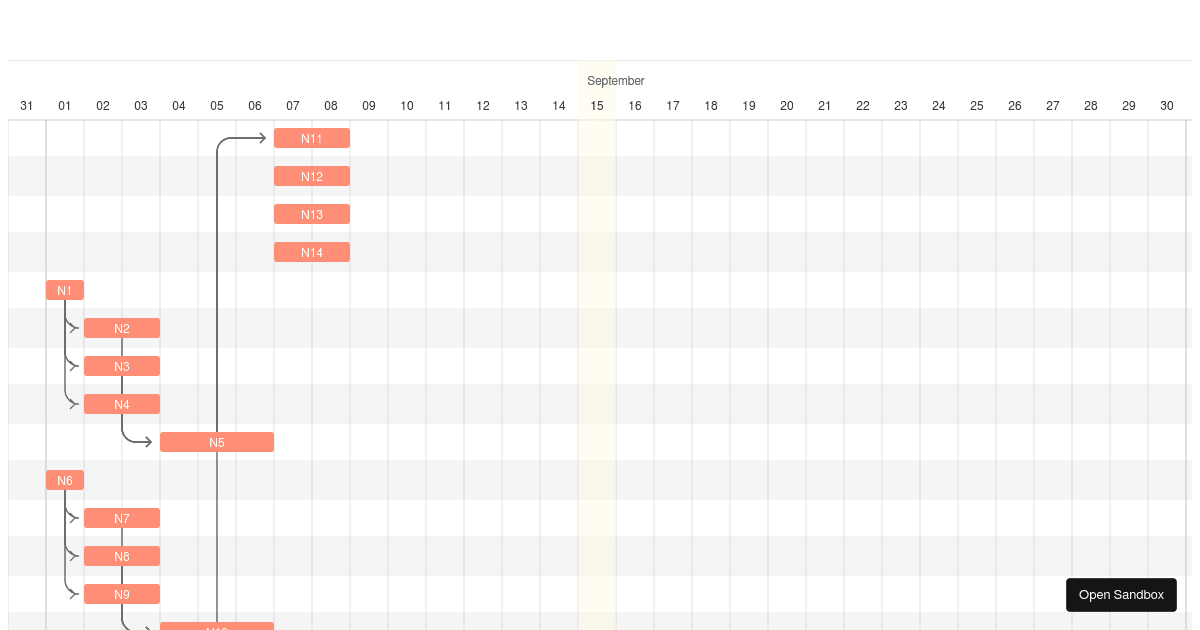Click the N11 task bar
The height and width of the screenshot is (630, 1200).
tap(312, 138)
